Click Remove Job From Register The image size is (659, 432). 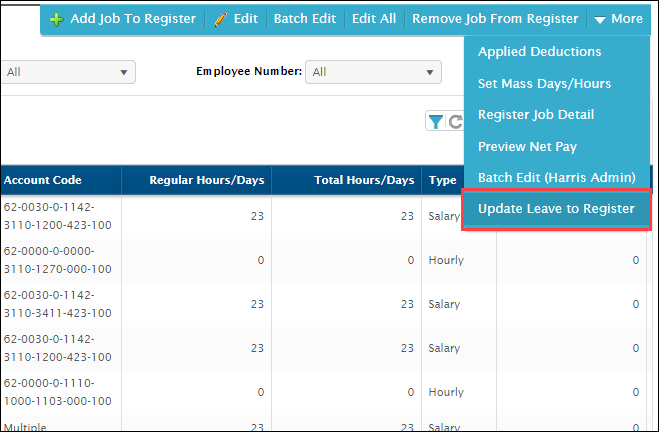(494, 19)
